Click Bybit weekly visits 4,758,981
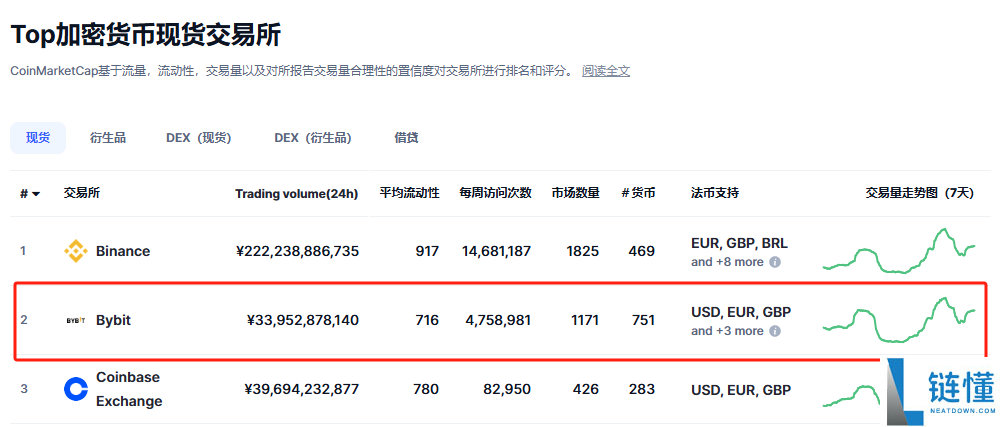Viewport: 1000px width, 427px height. (x=498, y=321)
